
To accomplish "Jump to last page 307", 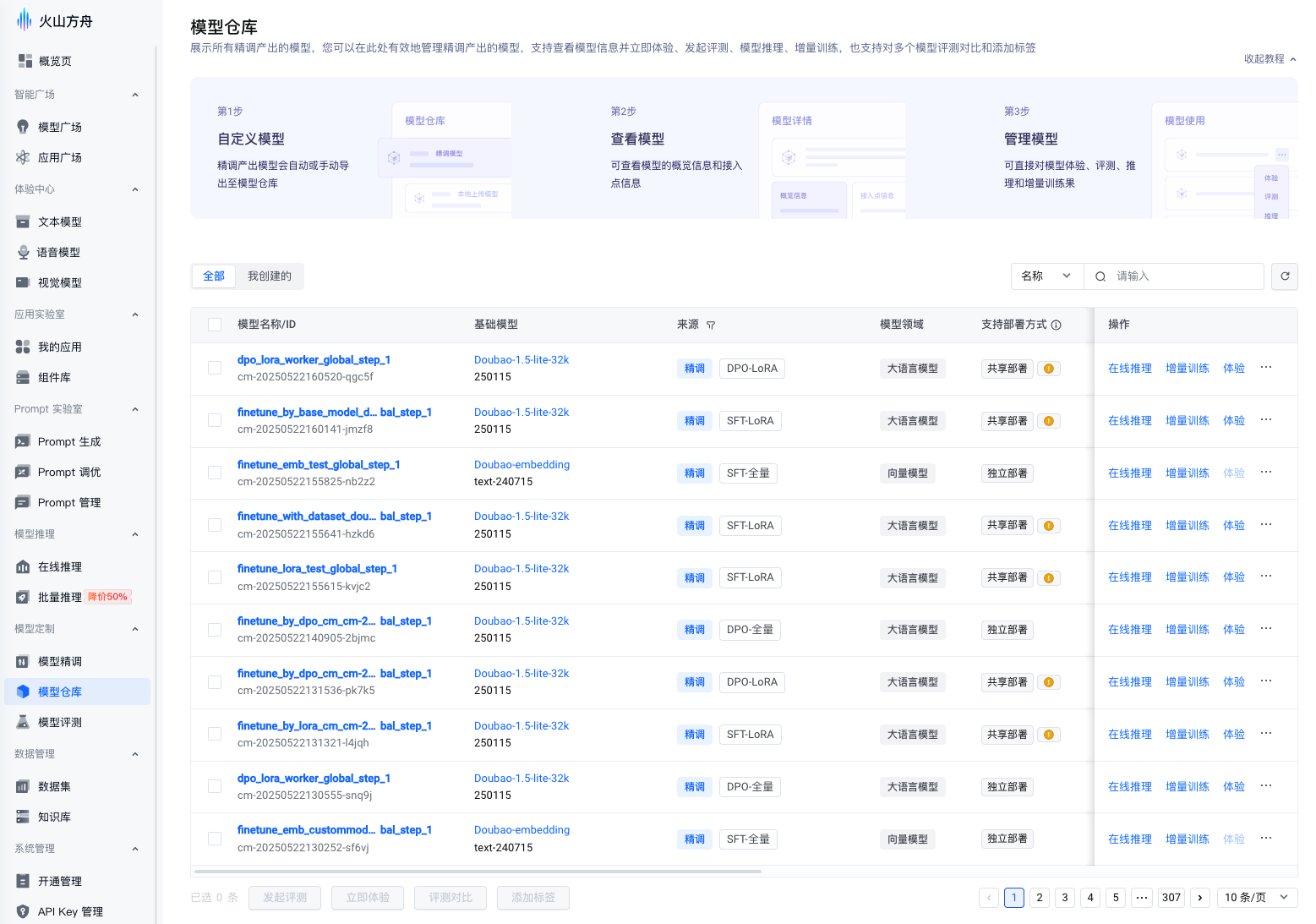I will tap(1171, 898).
